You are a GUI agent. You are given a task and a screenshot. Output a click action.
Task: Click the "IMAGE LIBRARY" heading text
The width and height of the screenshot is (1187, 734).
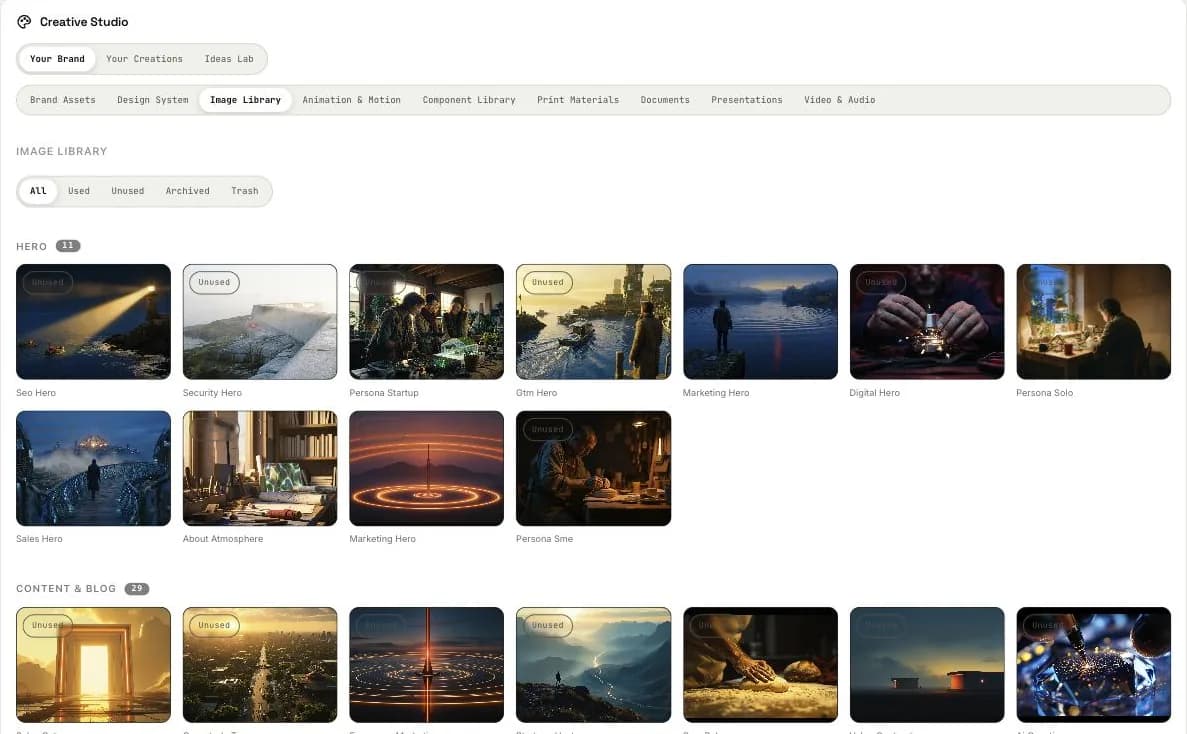(61, 151)
